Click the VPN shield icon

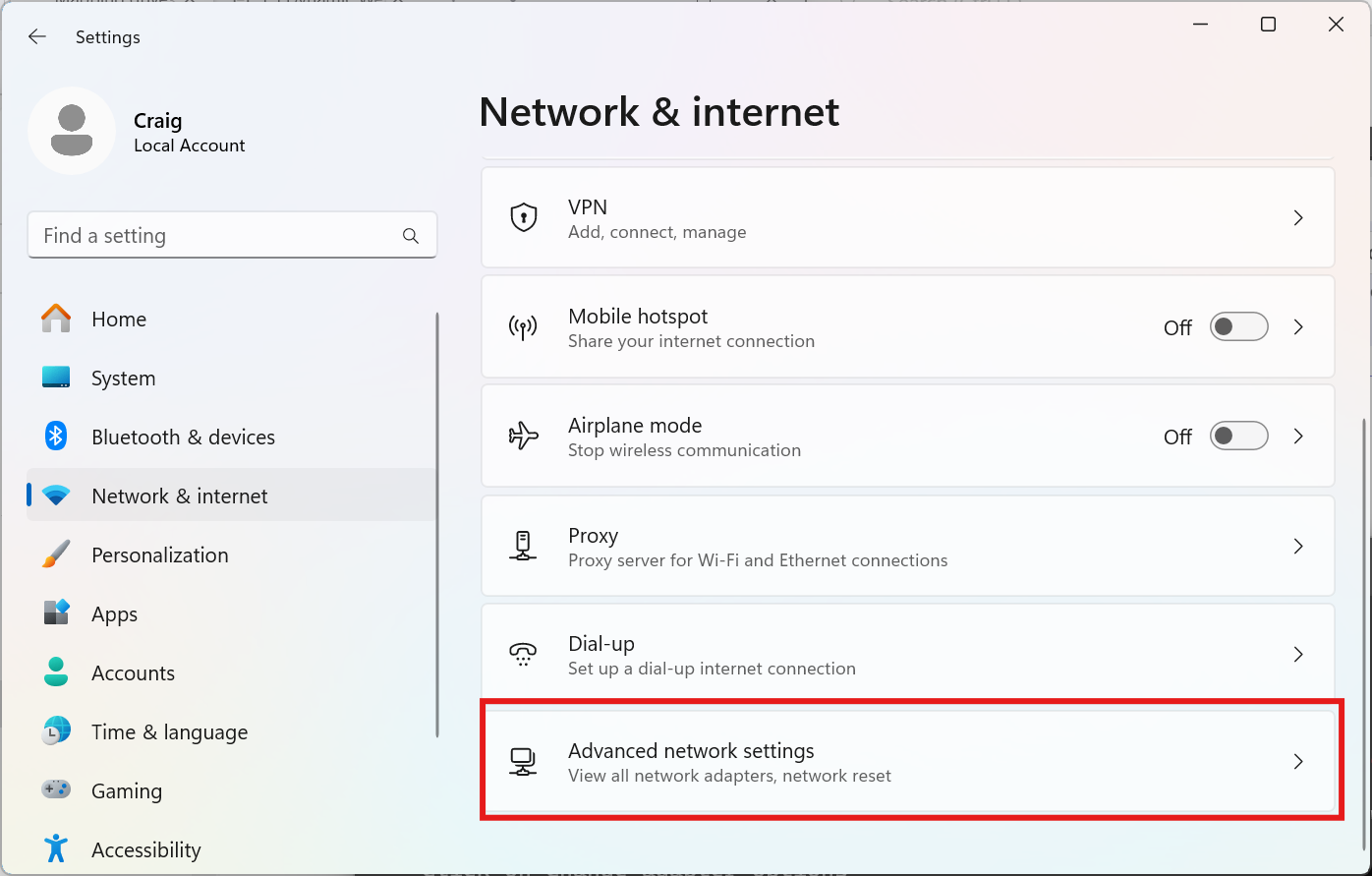click(523, 217)
